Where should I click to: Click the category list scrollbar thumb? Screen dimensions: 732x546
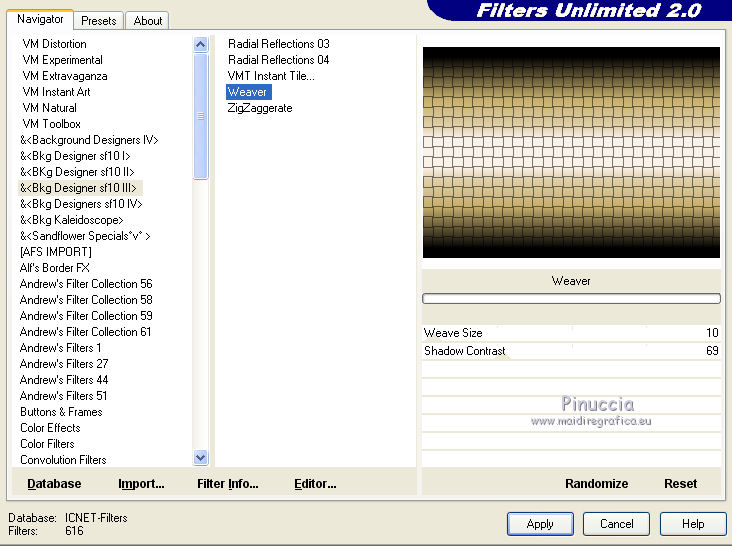tap(200, 116)
